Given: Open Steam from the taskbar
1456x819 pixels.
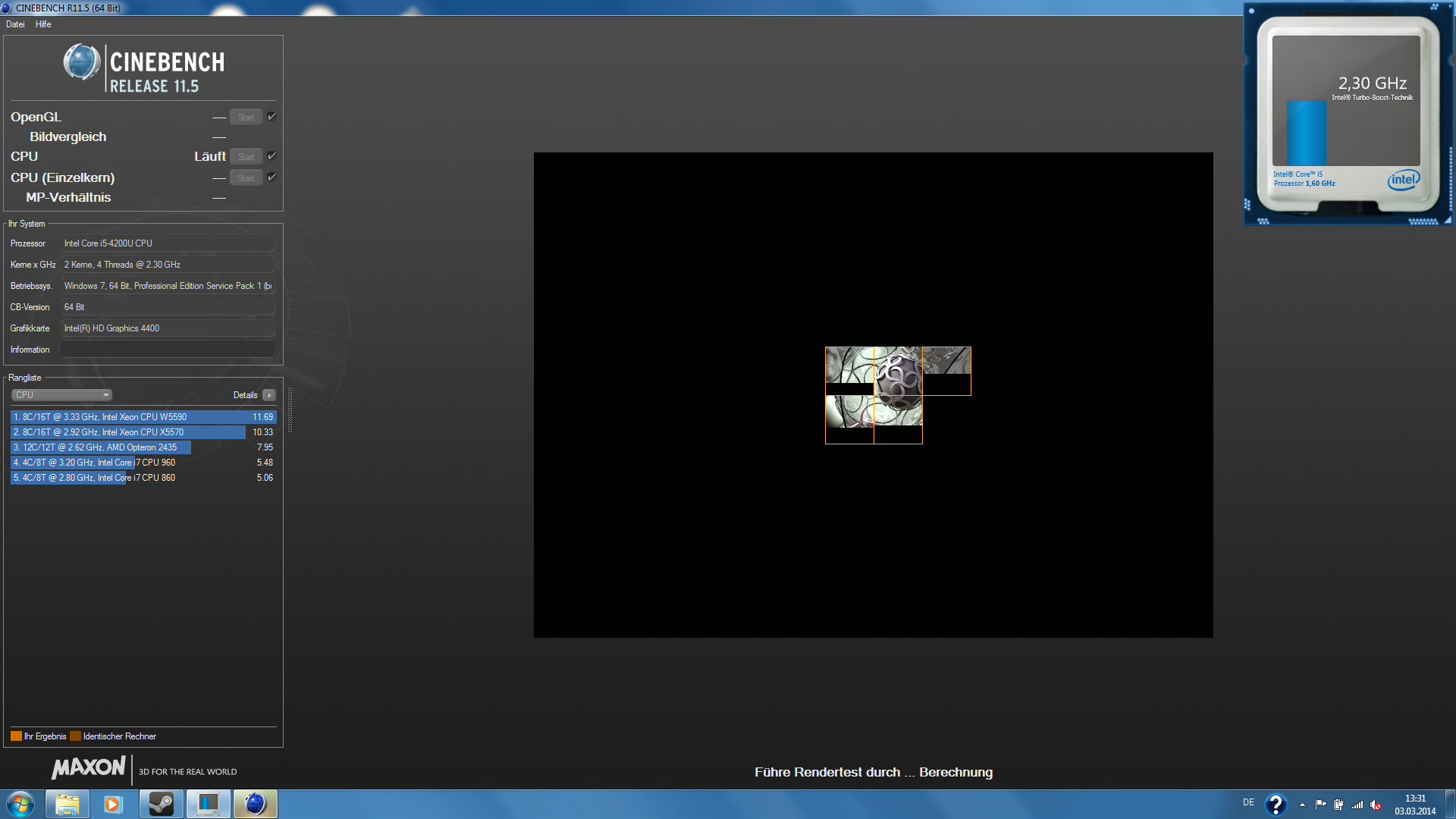Looking at the screenshot, I should pyautogui.click(x=162, y=804).
